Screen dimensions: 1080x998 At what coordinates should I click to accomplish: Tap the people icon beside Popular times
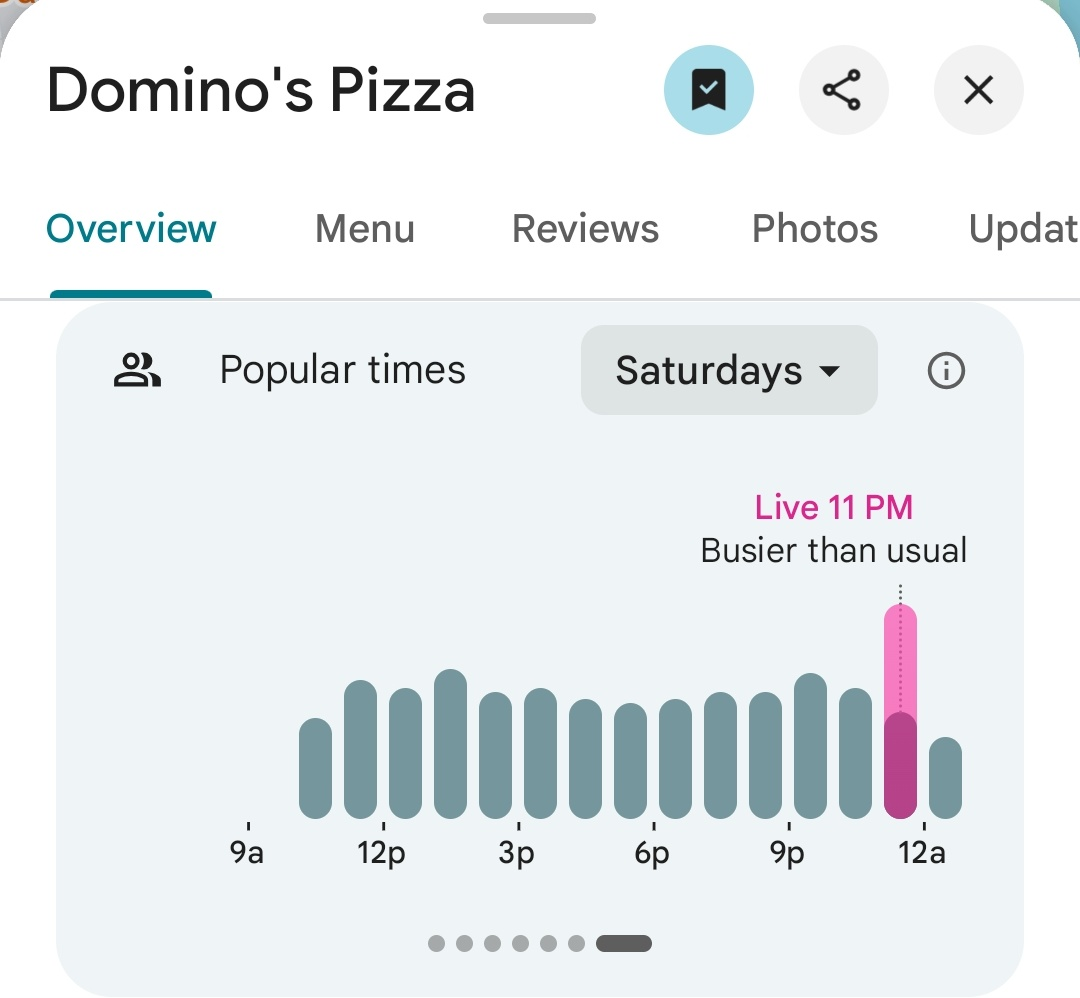click(138, 371)
